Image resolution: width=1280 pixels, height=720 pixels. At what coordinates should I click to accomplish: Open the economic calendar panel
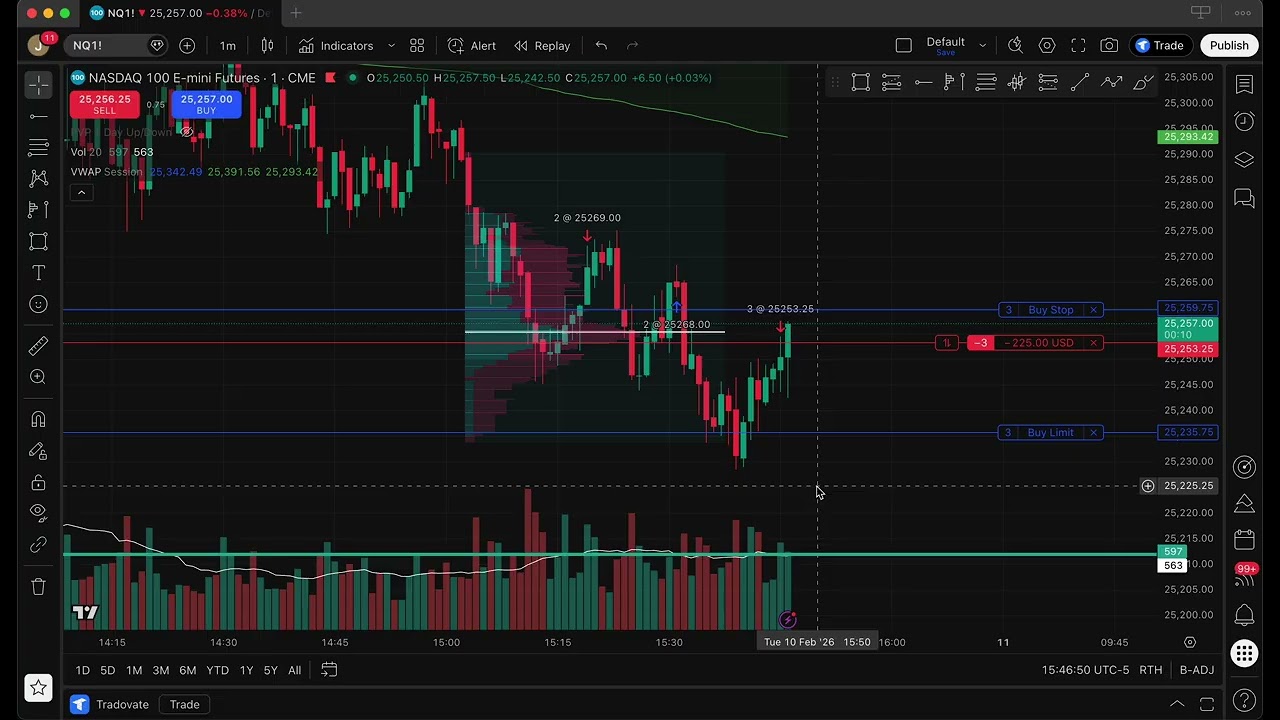1244,541
